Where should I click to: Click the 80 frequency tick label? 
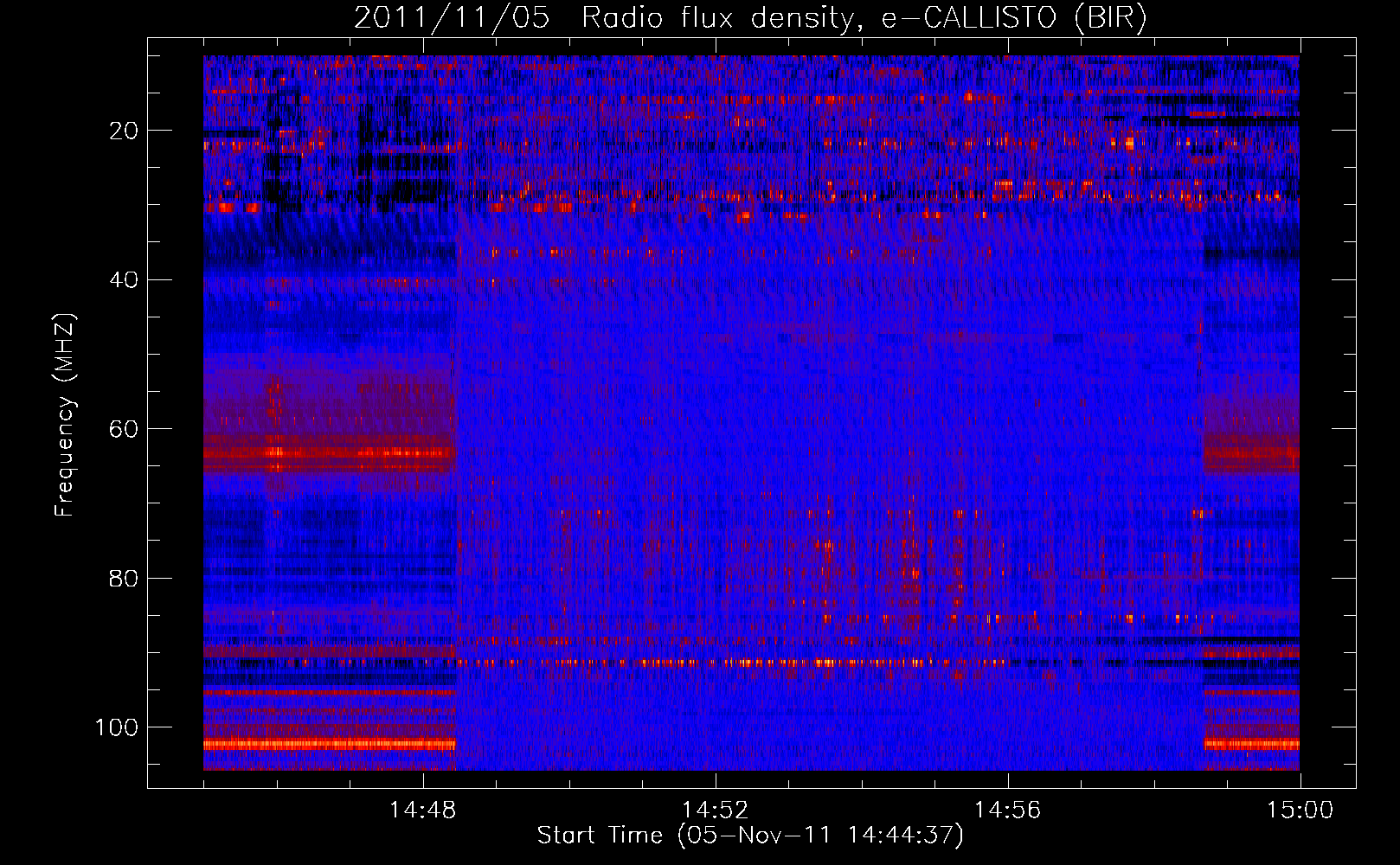point(124,579)
